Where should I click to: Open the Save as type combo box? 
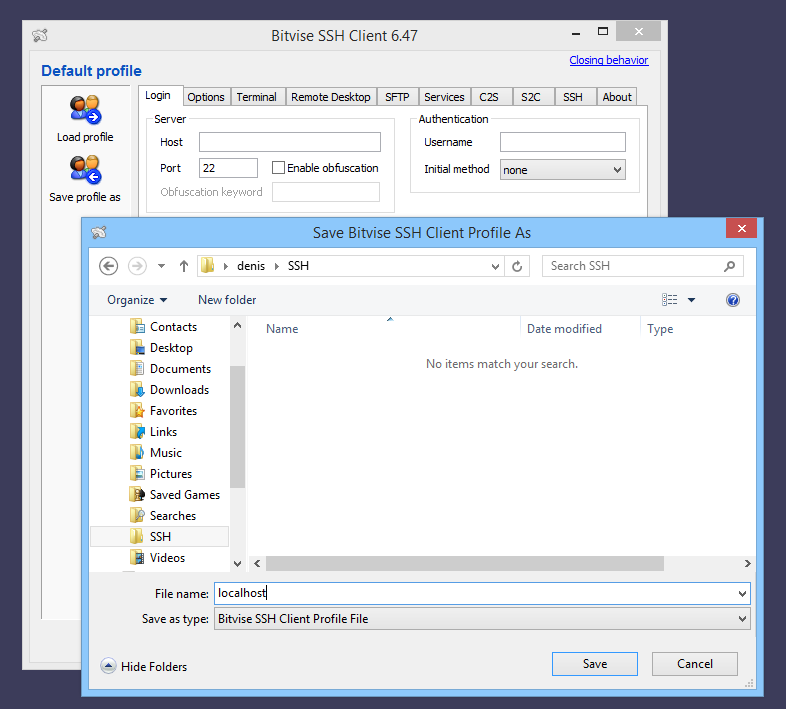[482, 619]
